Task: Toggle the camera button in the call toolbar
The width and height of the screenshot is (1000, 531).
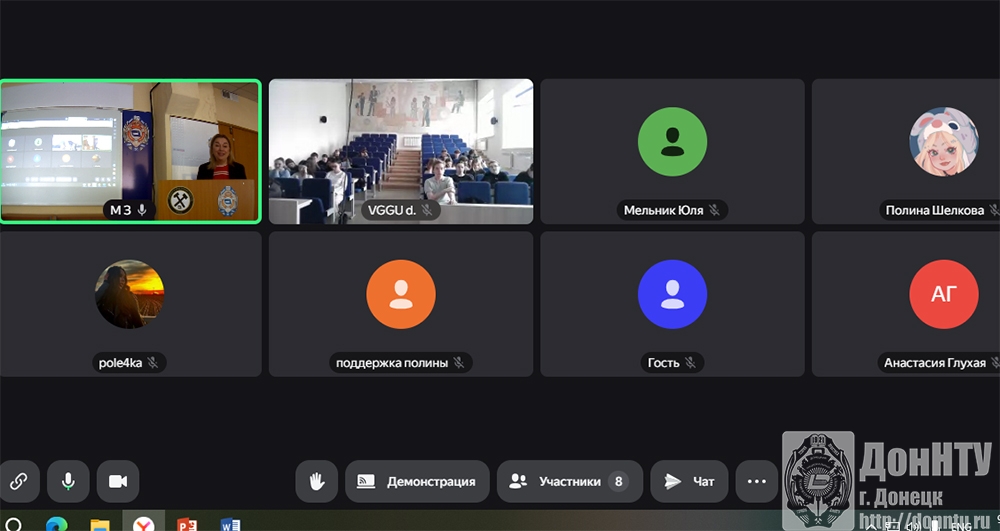Action: click(118, 481)
